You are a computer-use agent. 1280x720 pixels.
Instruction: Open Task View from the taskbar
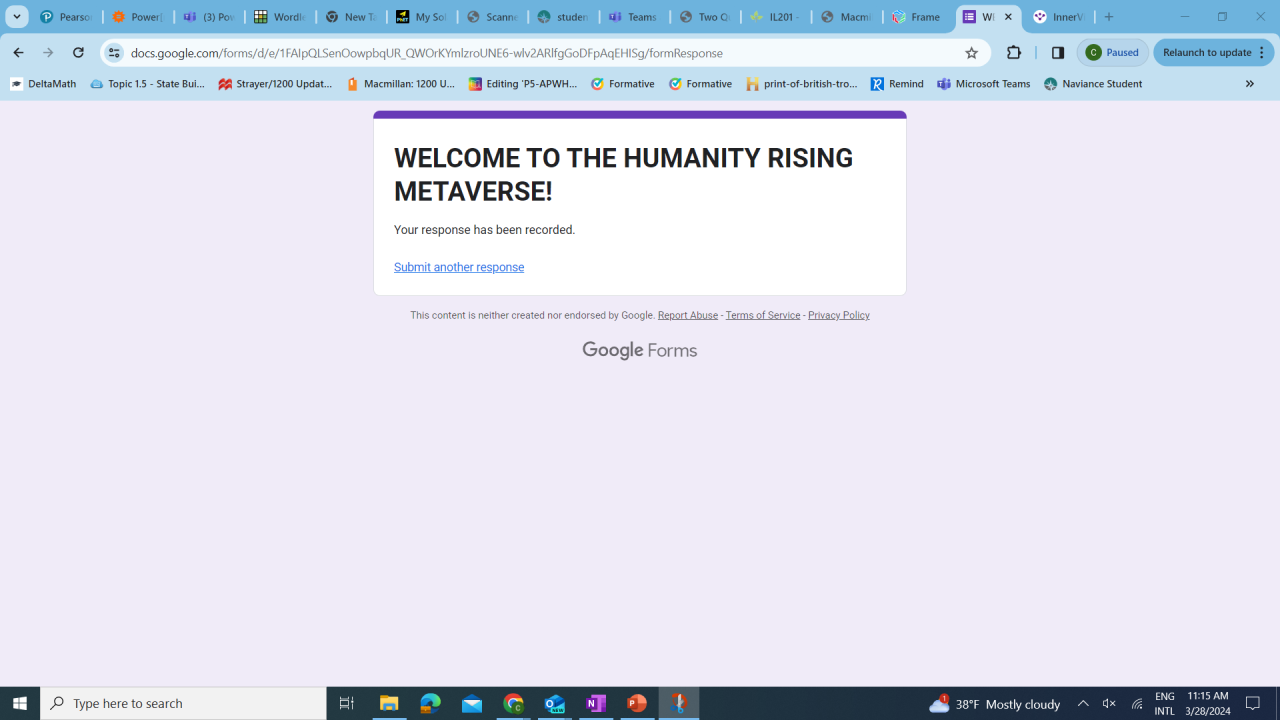(x=347, y=703)
